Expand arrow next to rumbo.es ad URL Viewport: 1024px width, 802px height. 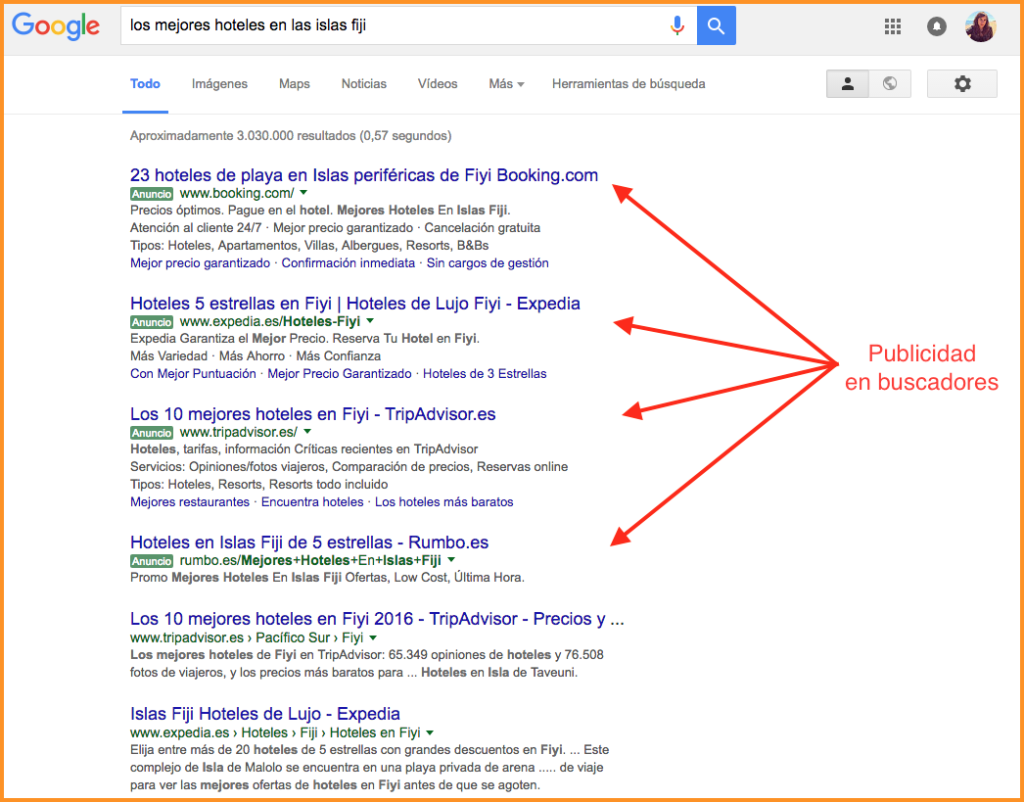click(x=451, y=560)
